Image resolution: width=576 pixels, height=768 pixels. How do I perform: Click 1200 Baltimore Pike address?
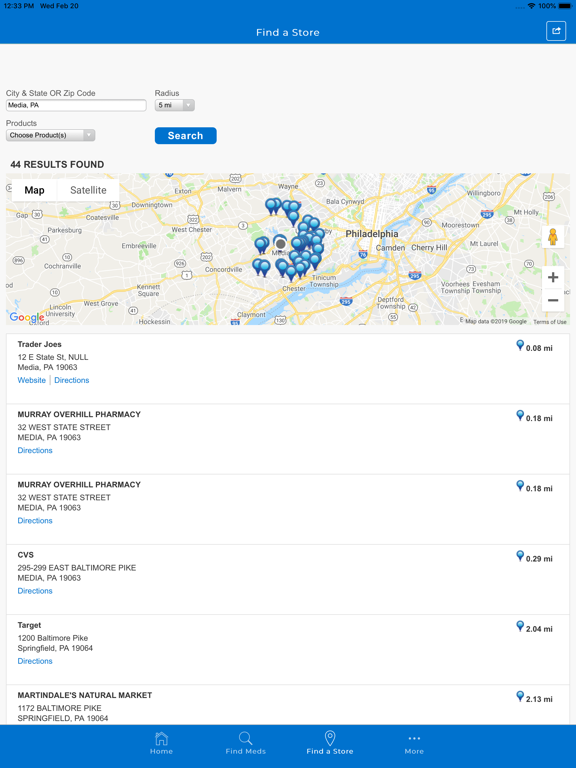point(53,638)
